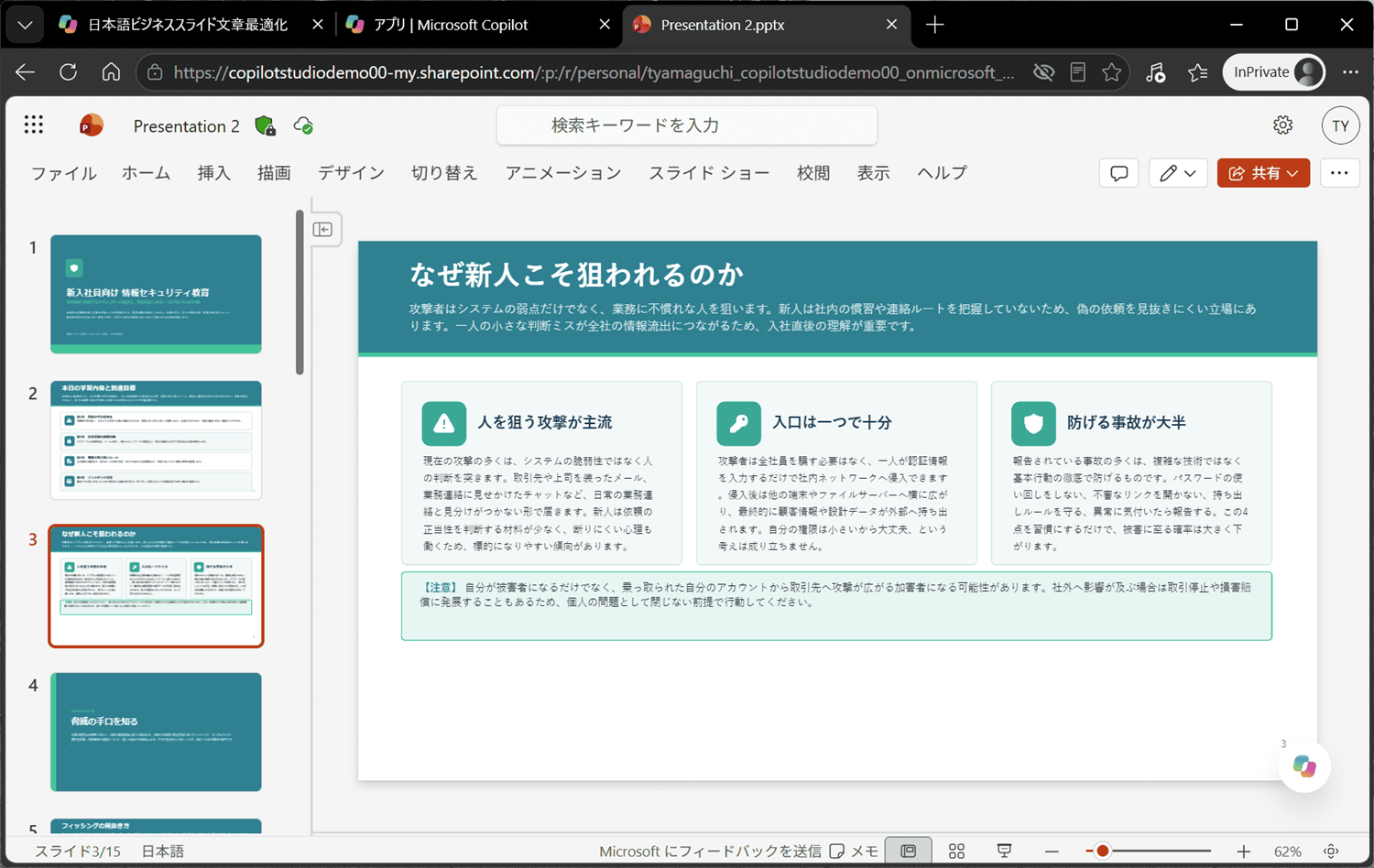The image size is (1374, 868).
Task: Open the more options ellipsis menu
Action: [x=1339, y=173]
